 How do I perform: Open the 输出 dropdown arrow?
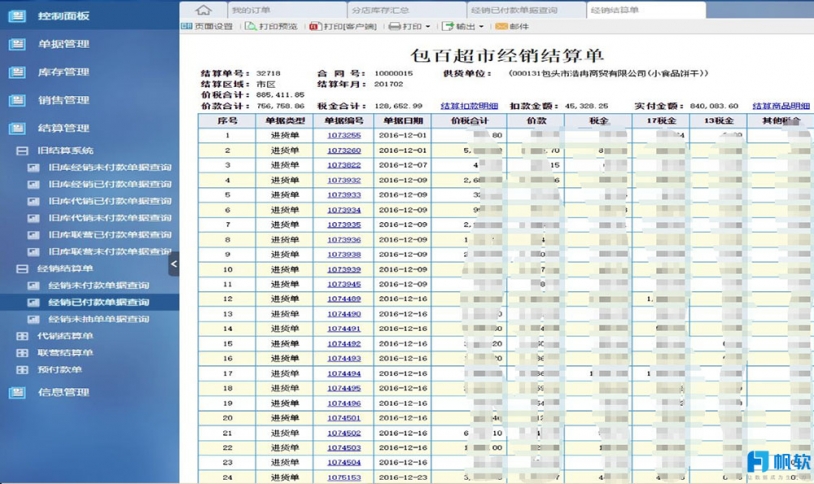point(481,26)
